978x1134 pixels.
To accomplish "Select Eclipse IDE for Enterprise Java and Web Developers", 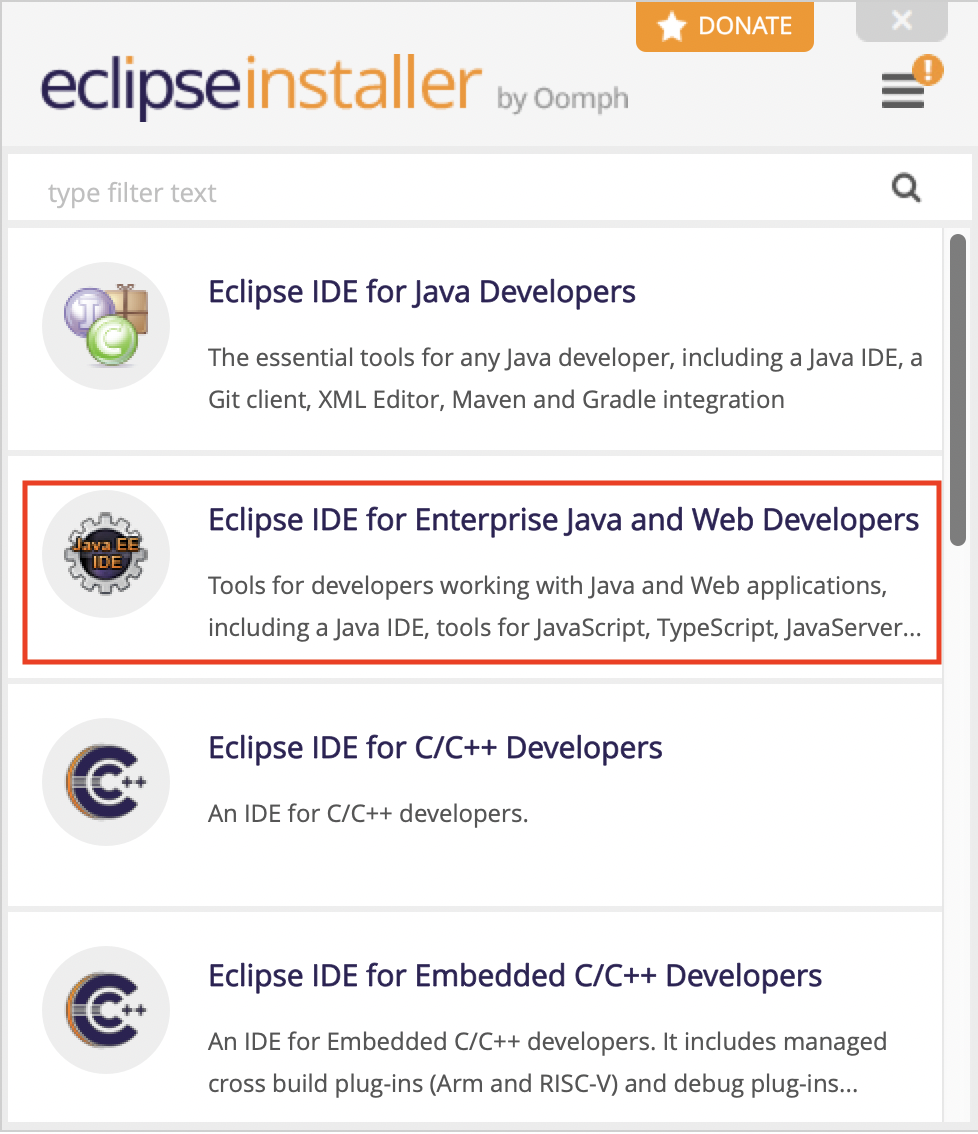I will 564,520.
